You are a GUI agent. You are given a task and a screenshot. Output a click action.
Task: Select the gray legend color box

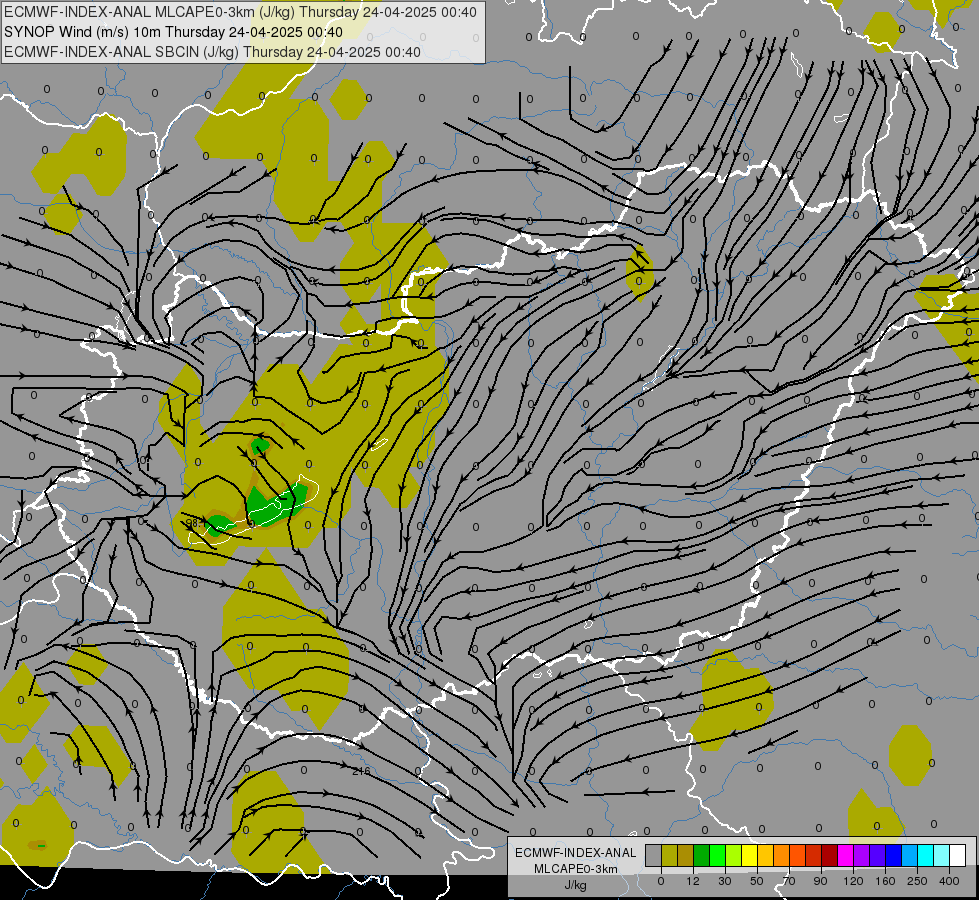[x=654, y=856]
